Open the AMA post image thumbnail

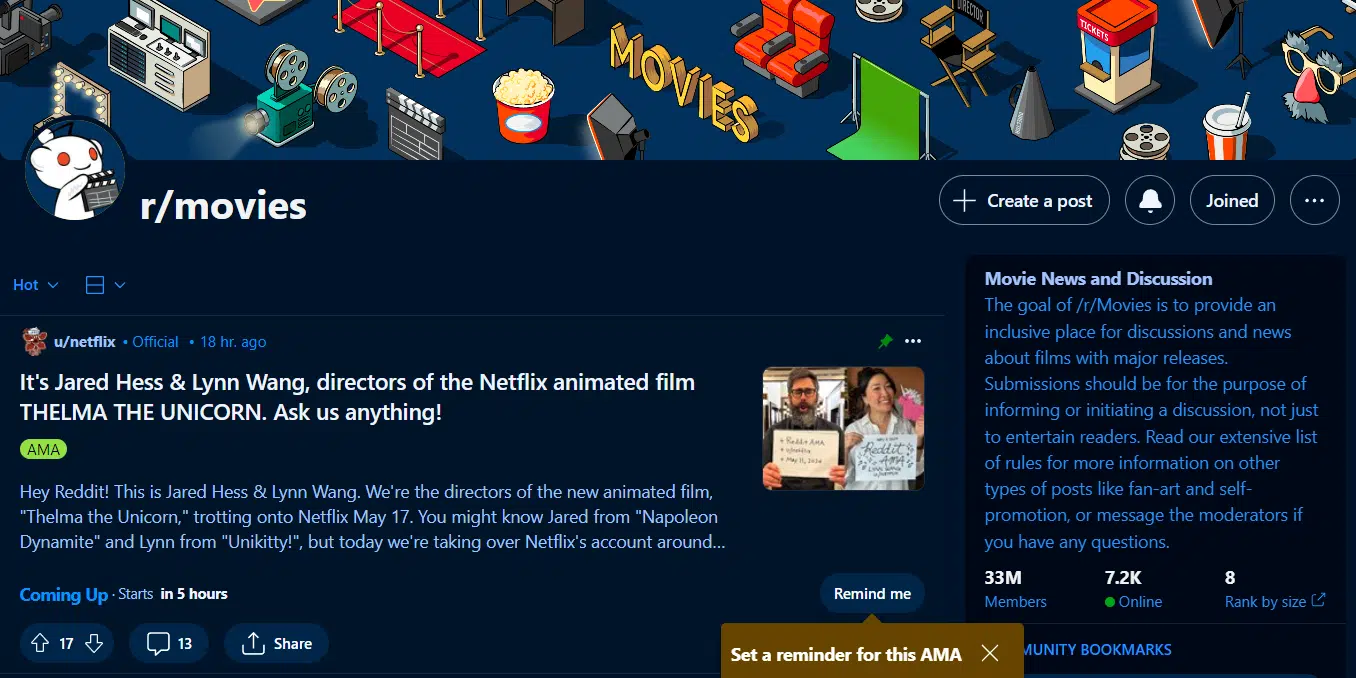coord(842,429)
